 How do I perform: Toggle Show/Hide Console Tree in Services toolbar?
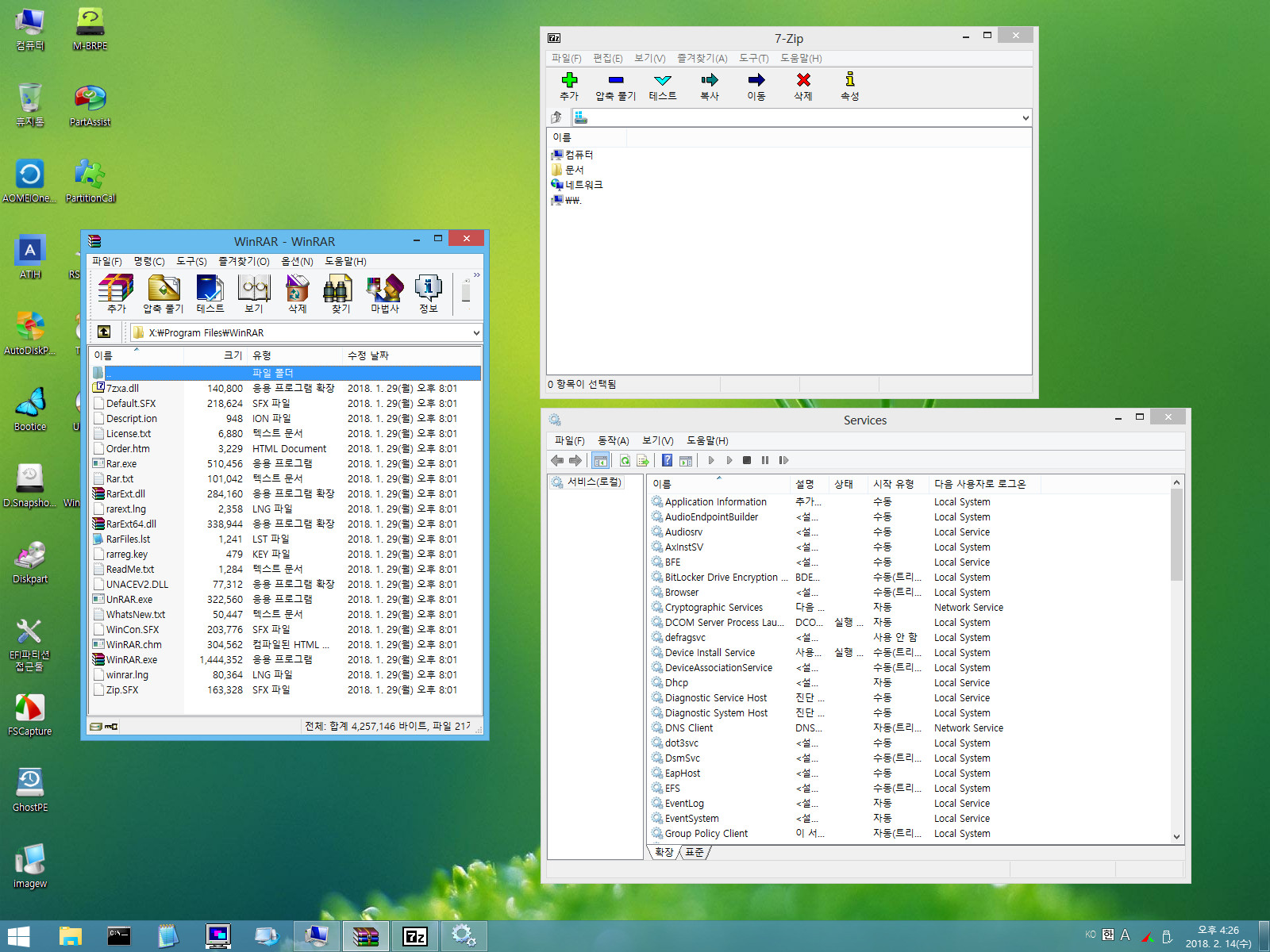point(601,460)
